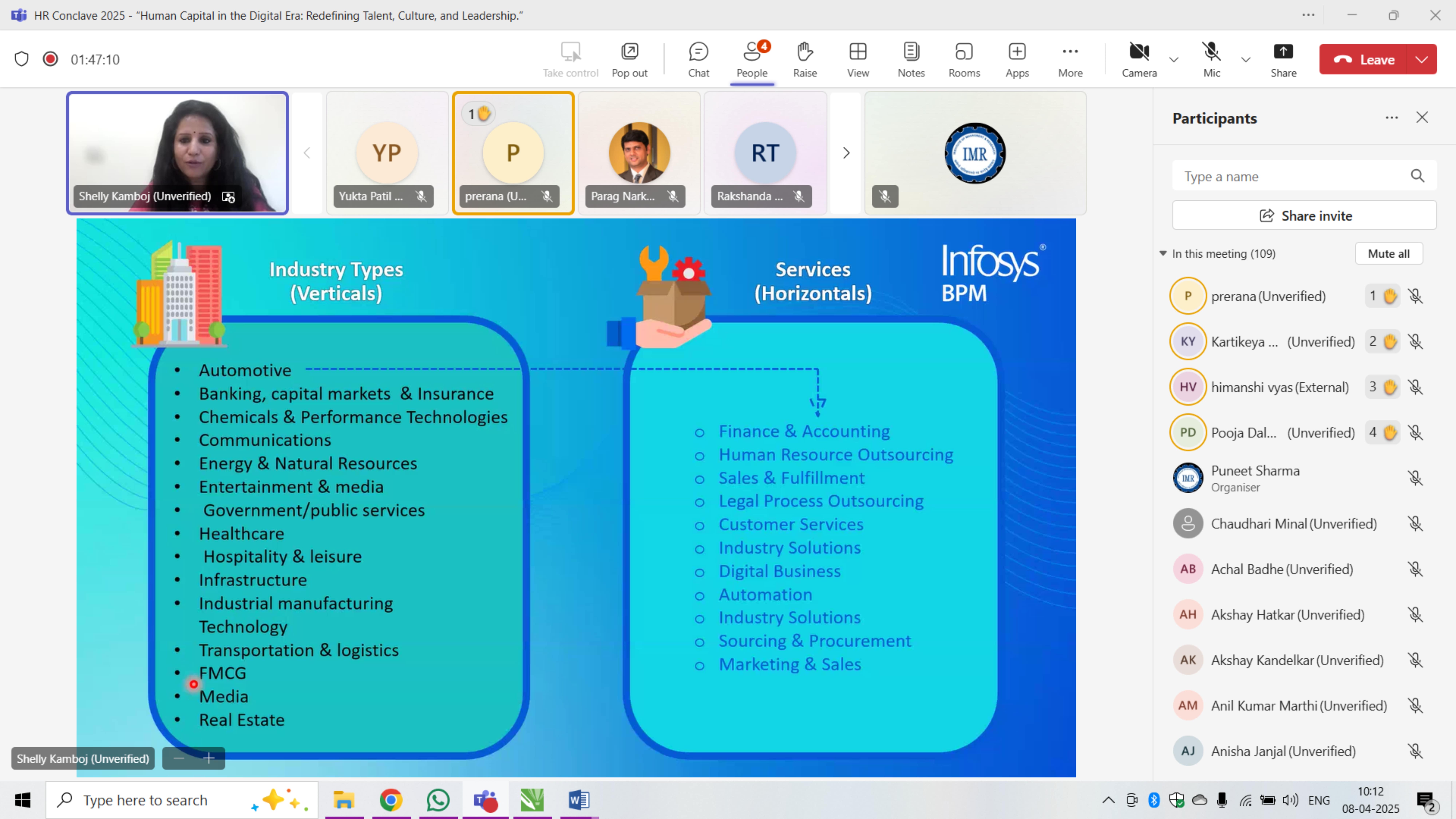Select Anisha Janjal in participant list
Screen dimensions: 1456x819
(1300, 751)
